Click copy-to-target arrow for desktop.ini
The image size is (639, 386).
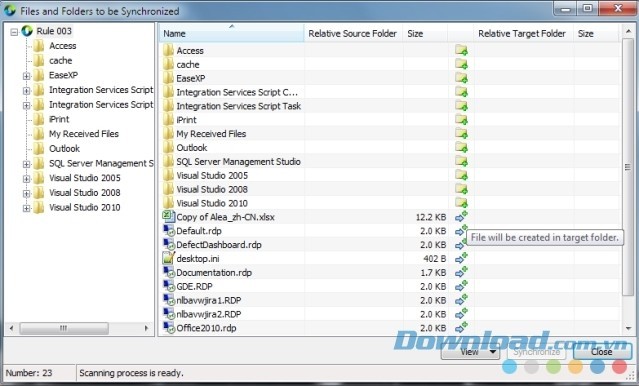[x=461, y=258]
